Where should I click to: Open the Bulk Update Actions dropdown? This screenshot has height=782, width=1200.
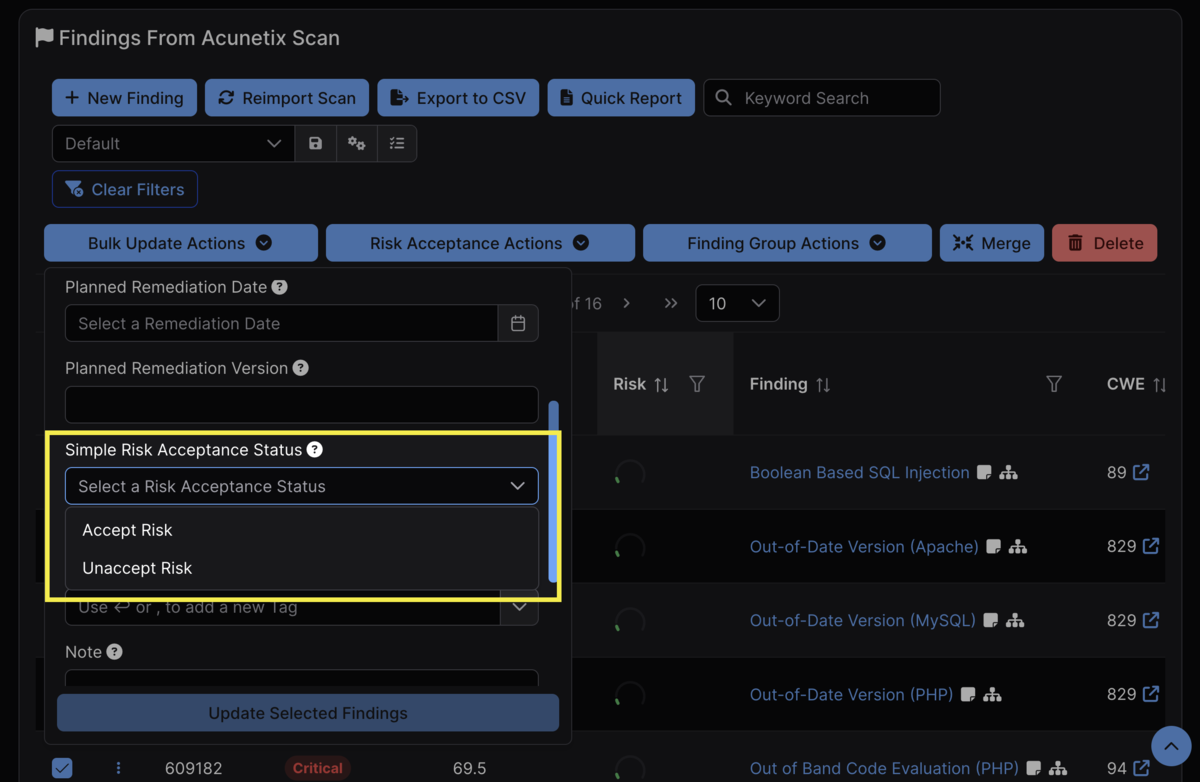(x=180, y=242)
